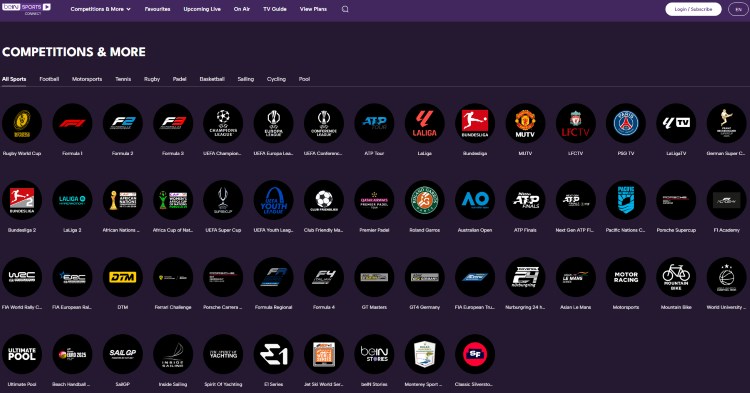Open the ATP Tour icon
This screenshot has height=393, width=750.
(374, 123)
